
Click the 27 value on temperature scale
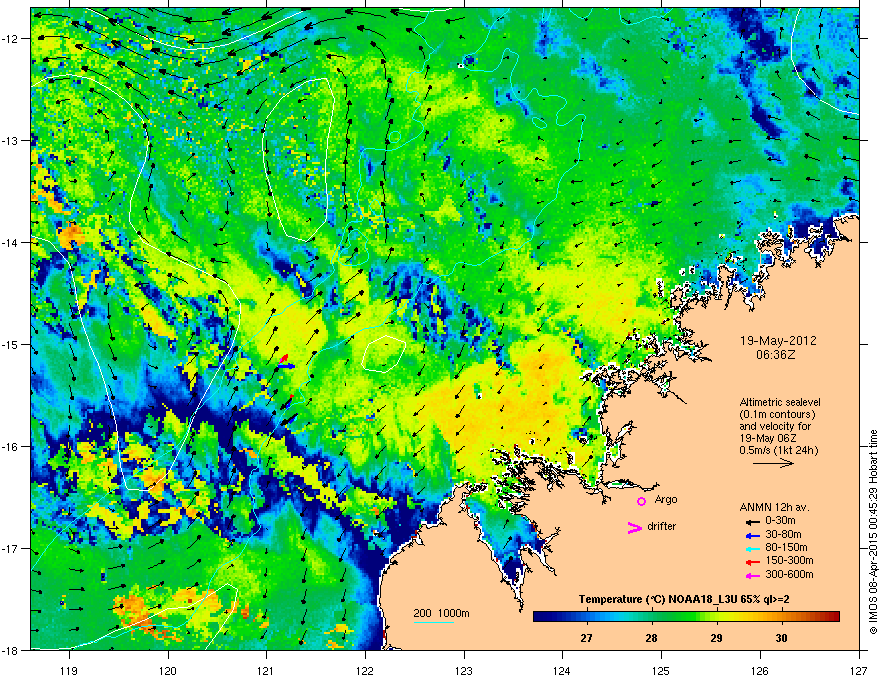click(586, 638)
